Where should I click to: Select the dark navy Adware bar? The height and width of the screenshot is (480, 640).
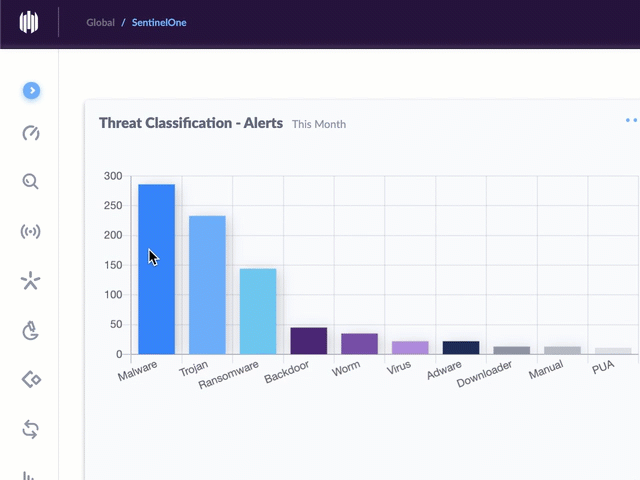[x=461, y=348]
